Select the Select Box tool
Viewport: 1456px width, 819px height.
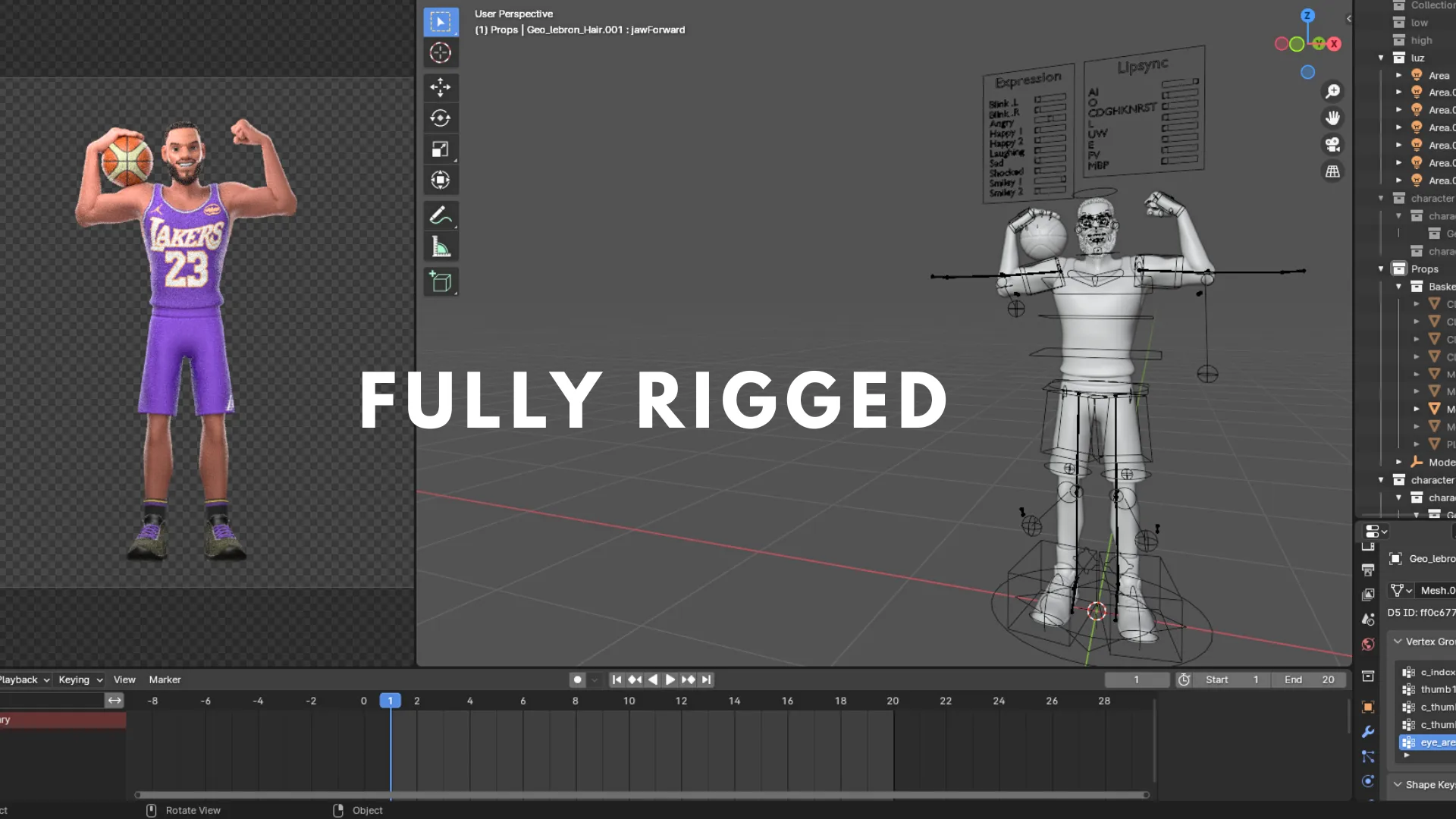tap(441, 22)
